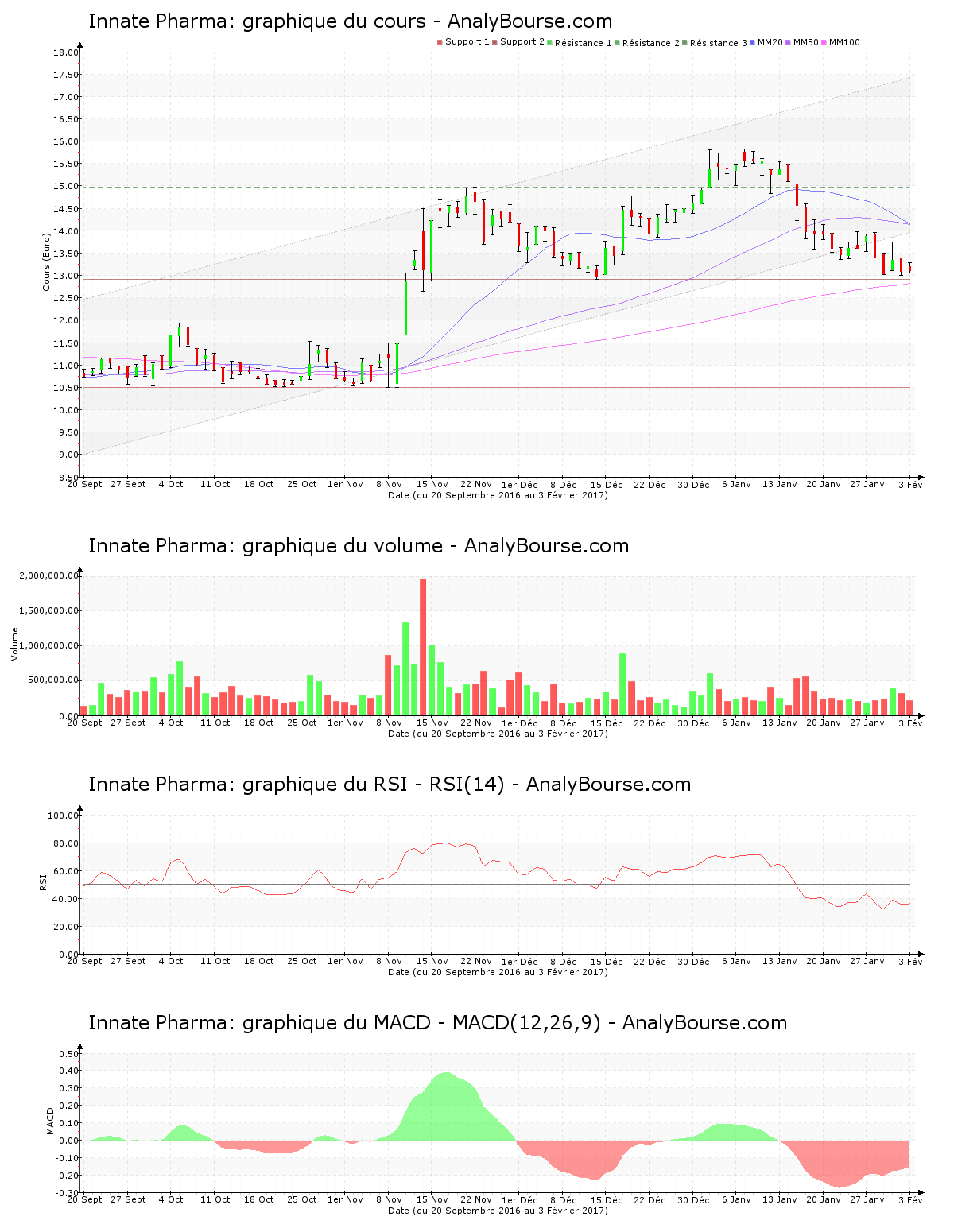Select the 'Support 1' legend label

click(467, 42)
